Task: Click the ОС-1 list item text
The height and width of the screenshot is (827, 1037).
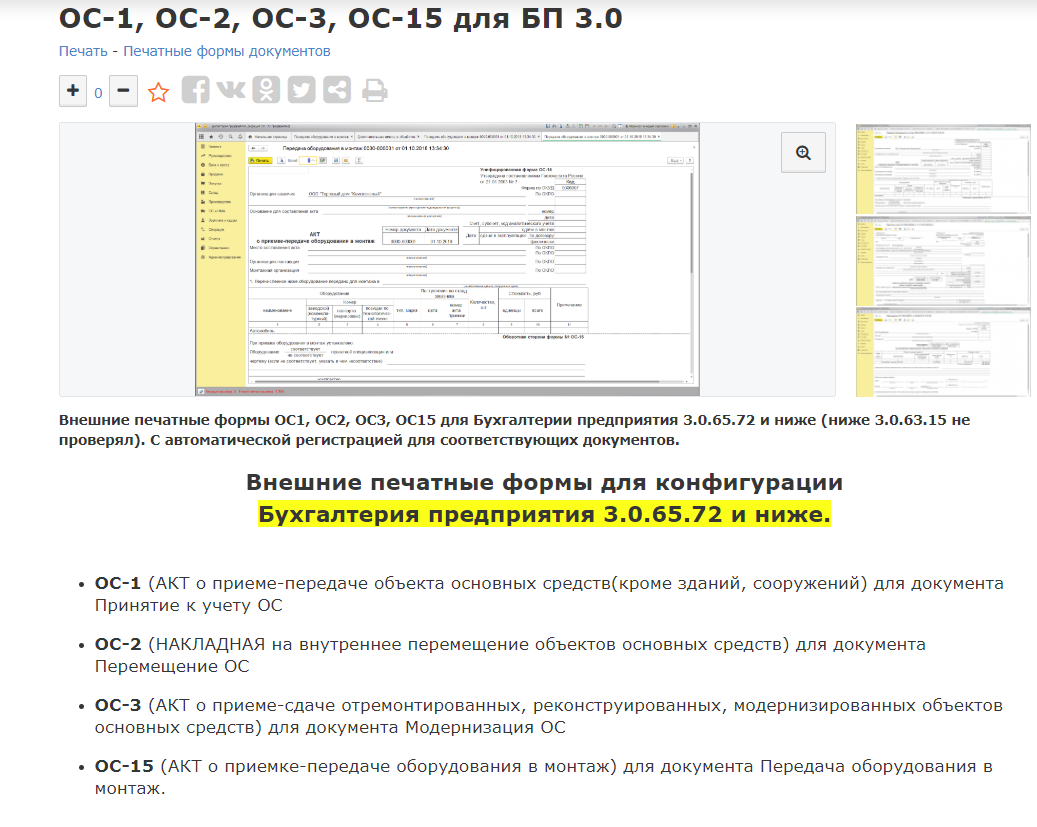Action: pos(549,594)
